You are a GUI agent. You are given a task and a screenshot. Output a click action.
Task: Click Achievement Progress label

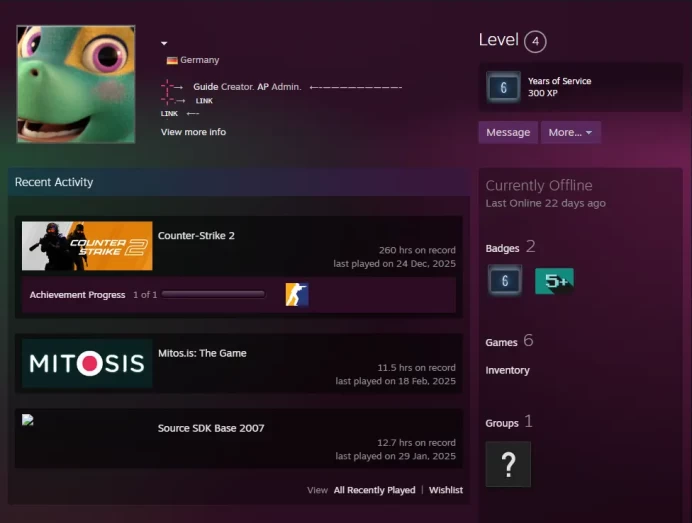click(77, 295)
